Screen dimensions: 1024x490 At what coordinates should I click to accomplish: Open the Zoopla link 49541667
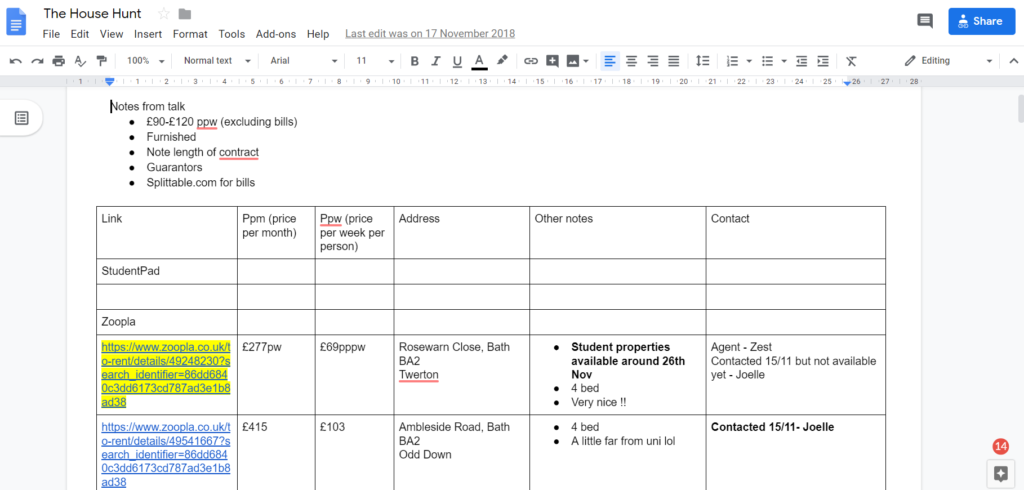[x=166, y=455]
